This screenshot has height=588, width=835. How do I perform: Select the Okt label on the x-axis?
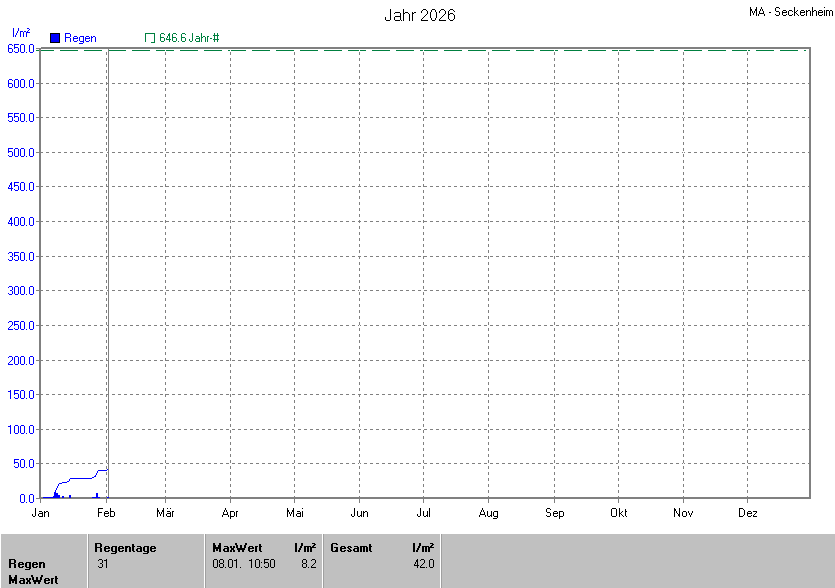pos(618,513)
